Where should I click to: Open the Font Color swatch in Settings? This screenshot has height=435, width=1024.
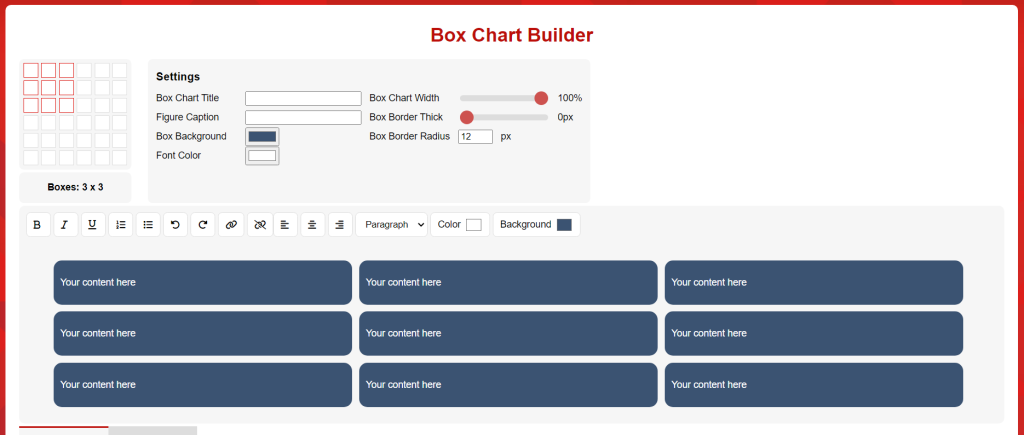pyautogui.click(x=263, y=155)
